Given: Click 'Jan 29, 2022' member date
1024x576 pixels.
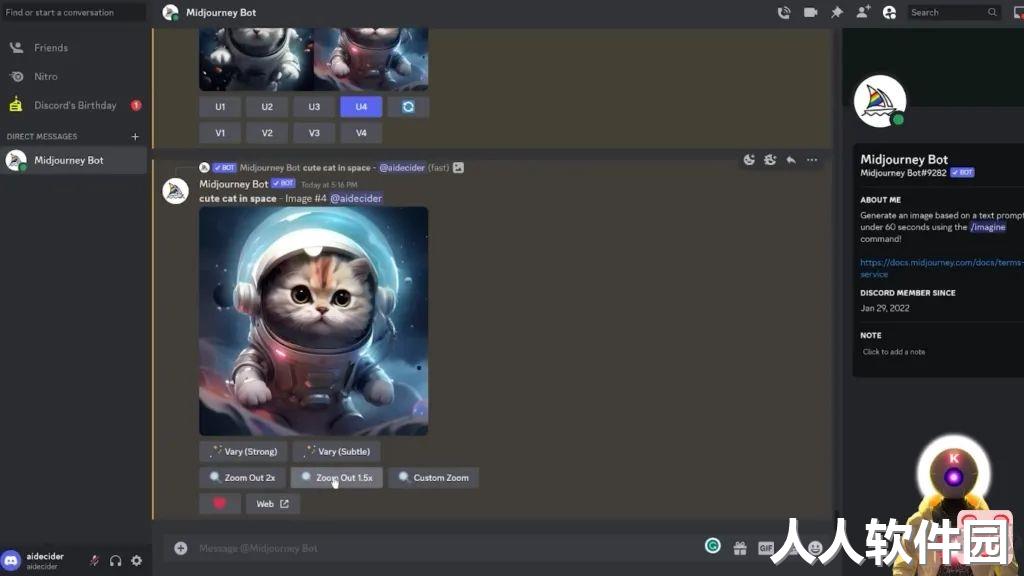Looking at the screenshot, I should 885,308.
